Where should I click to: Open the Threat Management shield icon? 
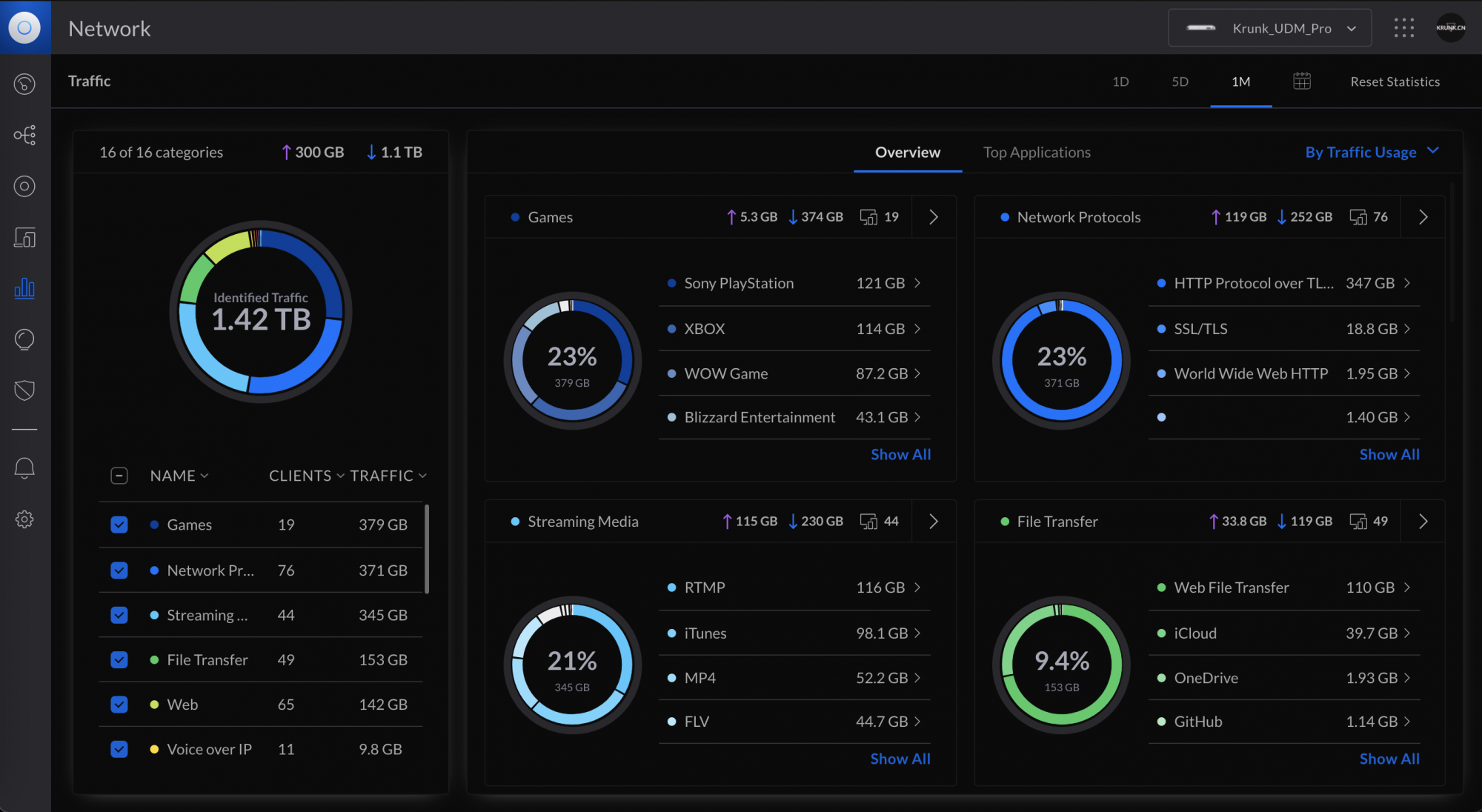pyautogui.click(x=24, y=390)
